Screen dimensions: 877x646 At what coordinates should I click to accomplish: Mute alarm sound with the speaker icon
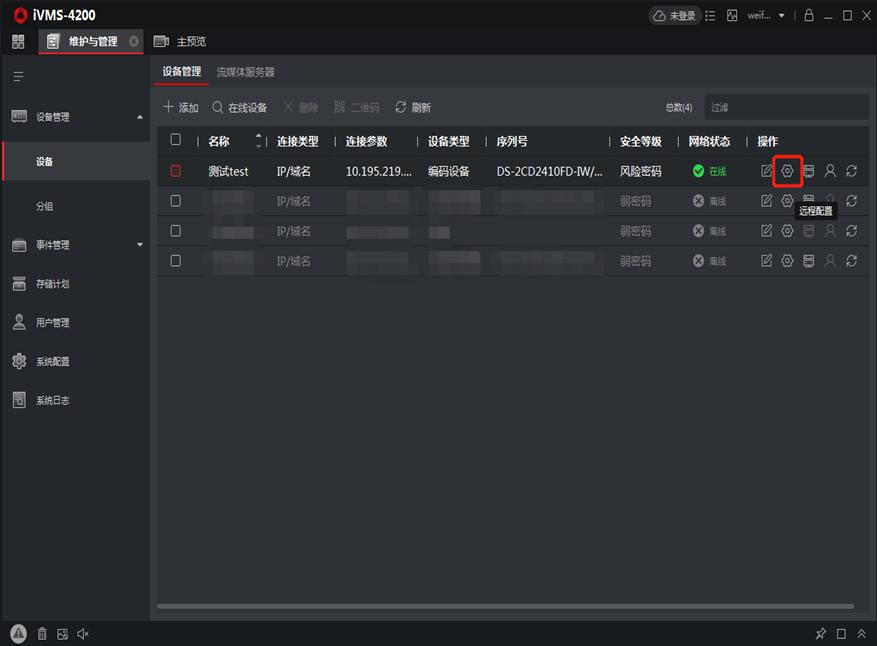coord(83,633)
